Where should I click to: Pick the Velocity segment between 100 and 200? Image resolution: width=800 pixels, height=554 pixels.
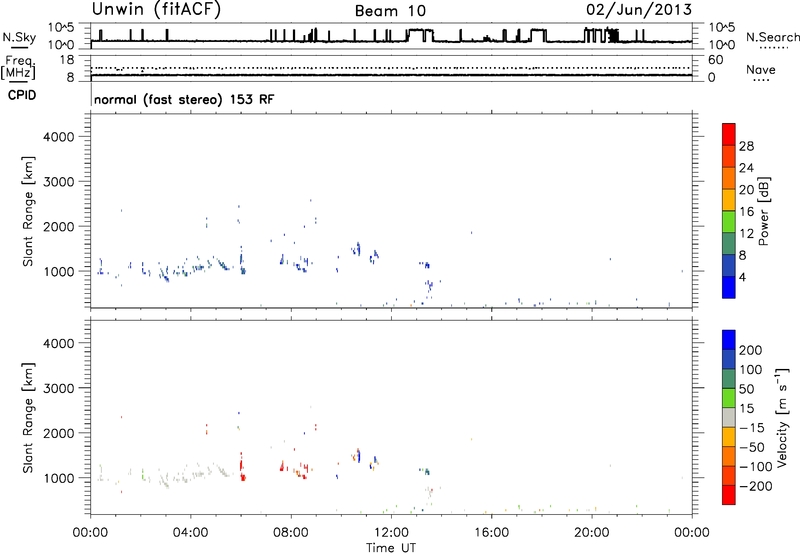pyautogui.click(x=729, y=360)
